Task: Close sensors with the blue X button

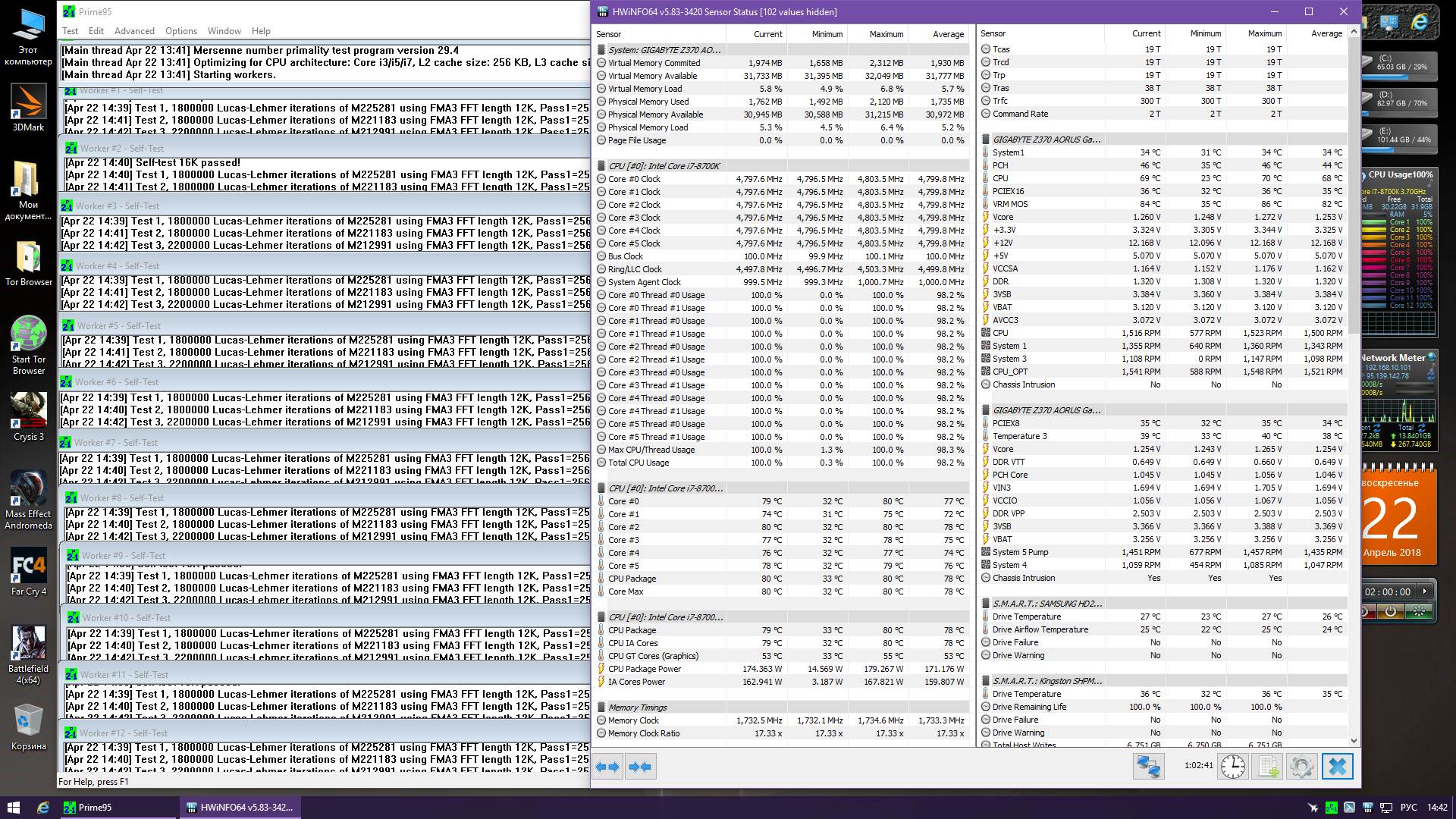Action: tap(1338, 767)
